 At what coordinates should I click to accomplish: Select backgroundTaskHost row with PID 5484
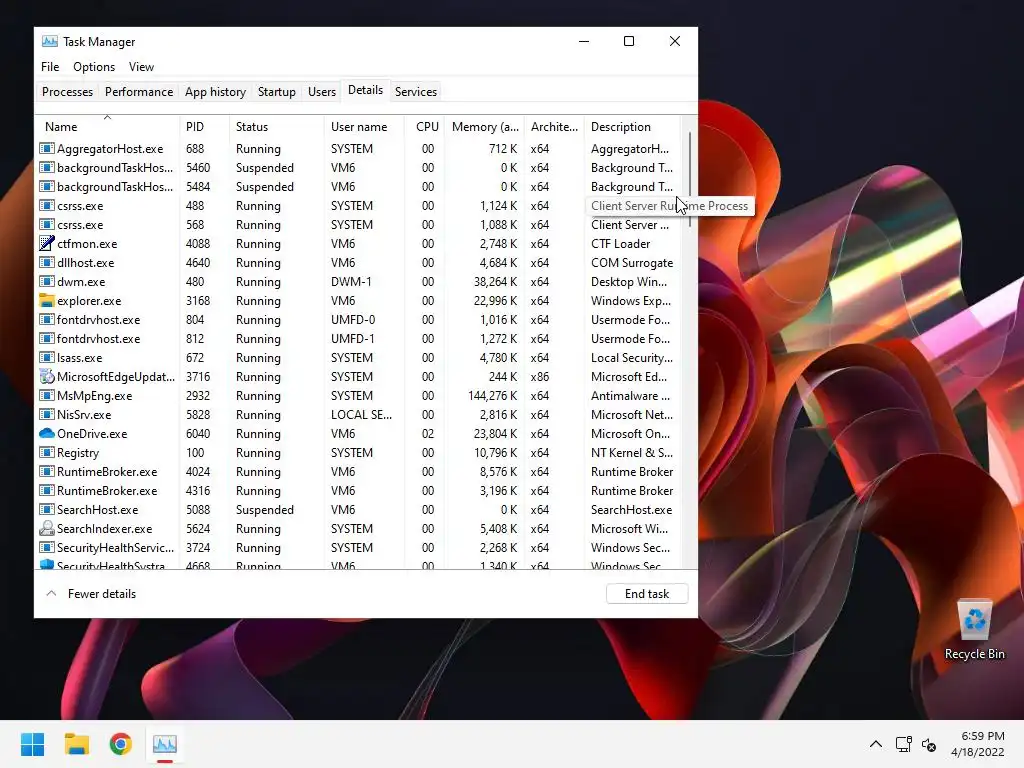(359, 187)
